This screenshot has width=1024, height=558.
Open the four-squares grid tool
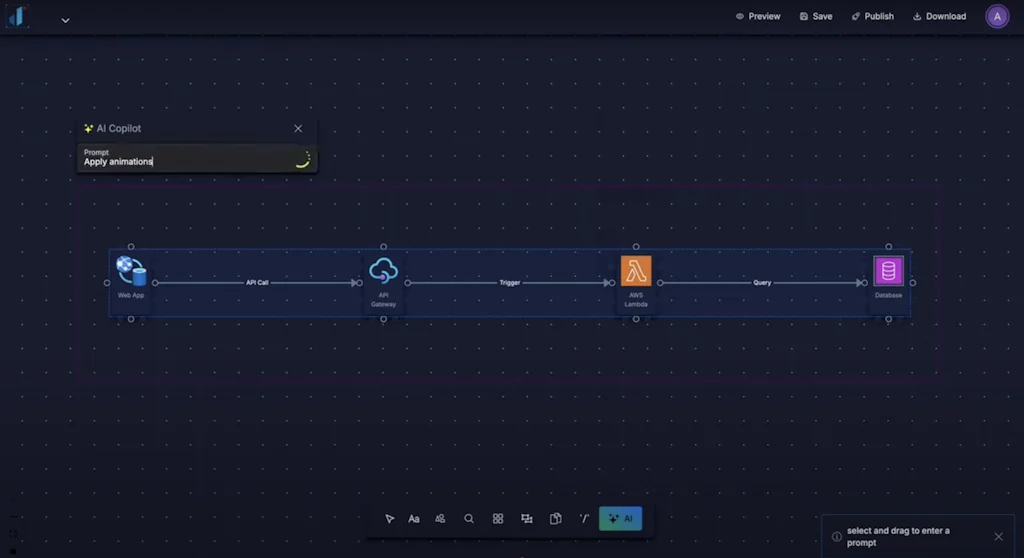coord(498,519)
